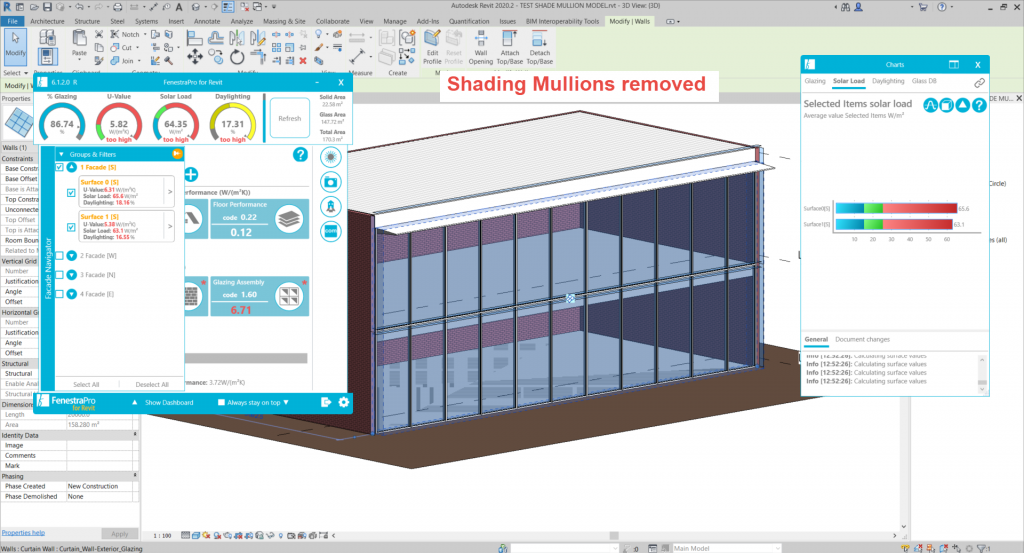Viewport: 1024px width, 553px height.
Task: Check the 4 Facade [E] checkbox
Action: click(59, 294)
